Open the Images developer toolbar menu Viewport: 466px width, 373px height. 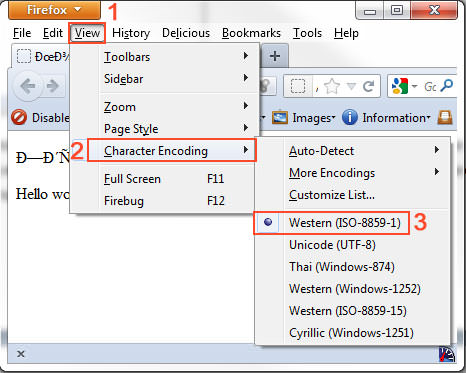(x=303, y=118)
